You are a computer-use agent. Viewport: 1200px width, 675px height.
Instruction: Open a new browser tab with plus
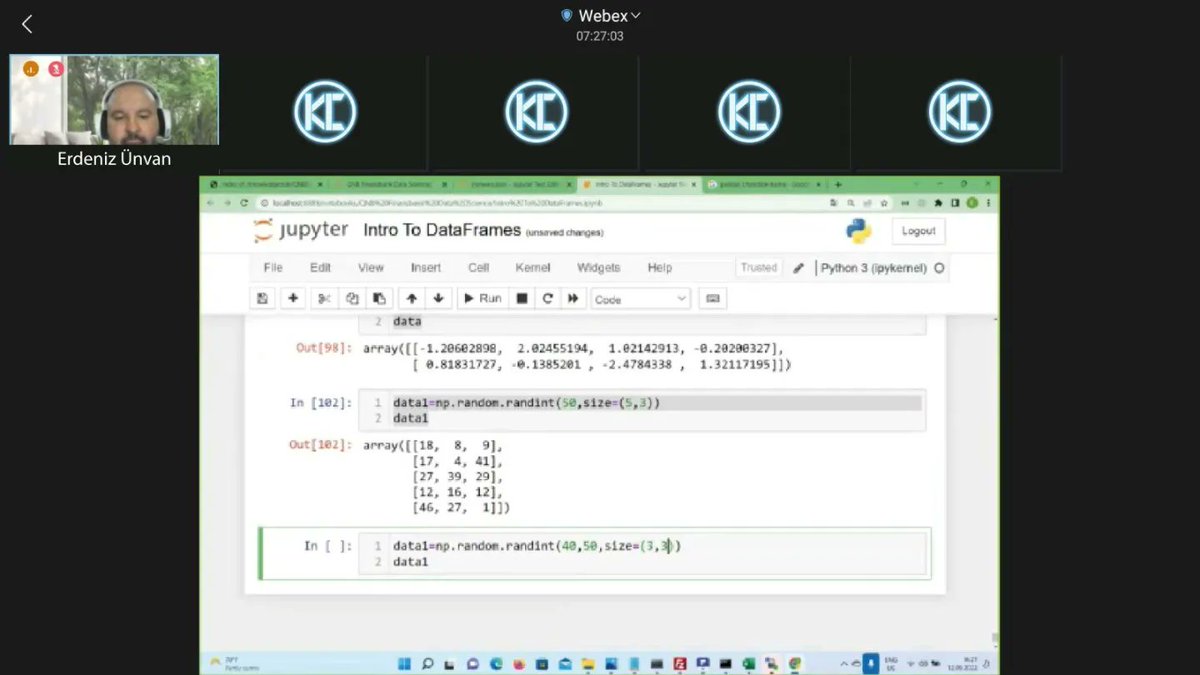pos(838,185)
